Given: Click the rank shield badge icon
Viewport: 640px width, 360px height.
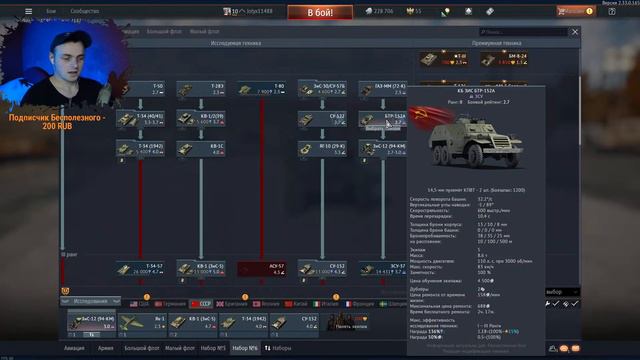Looking at the screenshot, I should click(65, 291).
